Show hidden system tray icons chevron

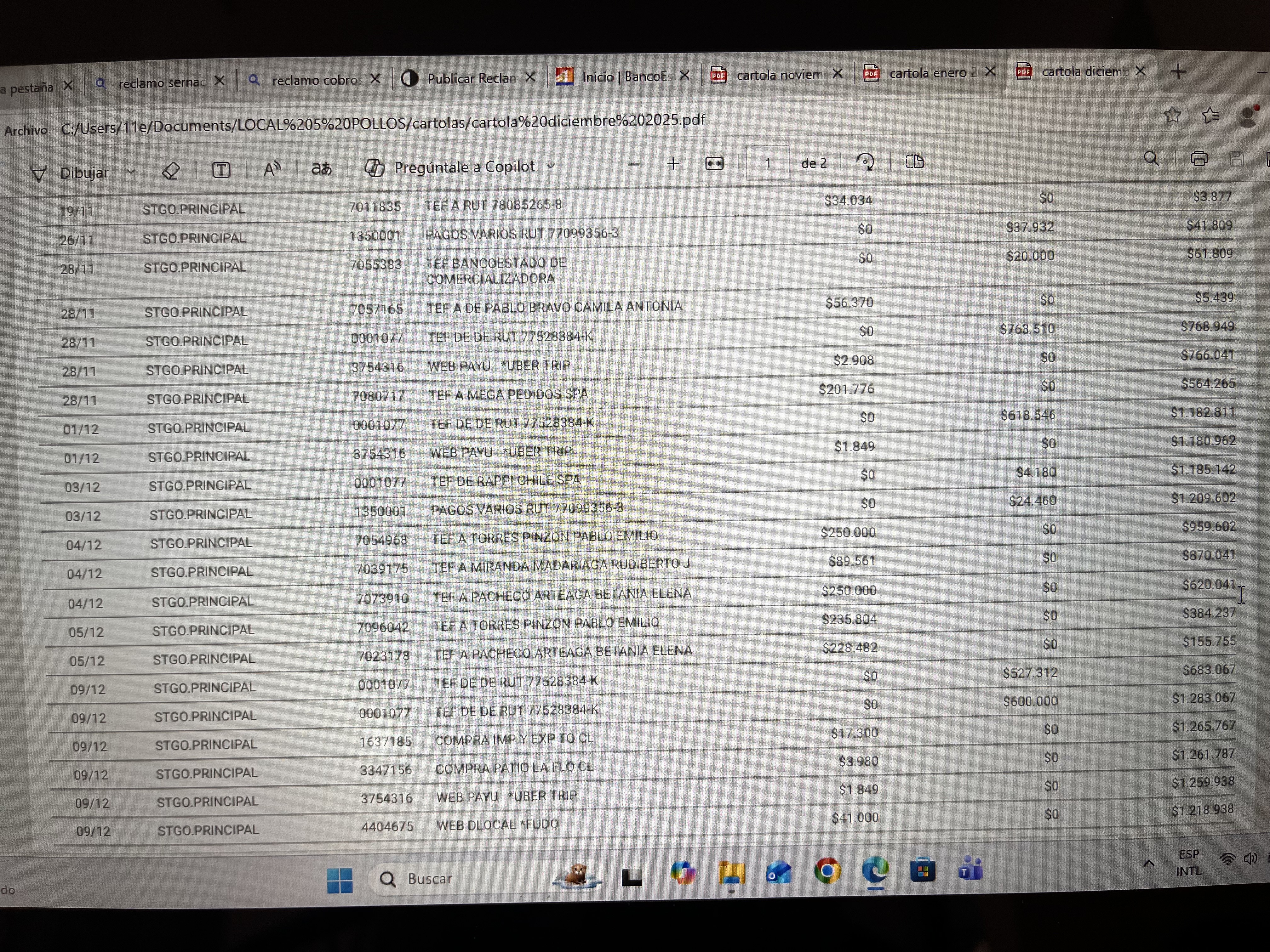coord(1148,864)
